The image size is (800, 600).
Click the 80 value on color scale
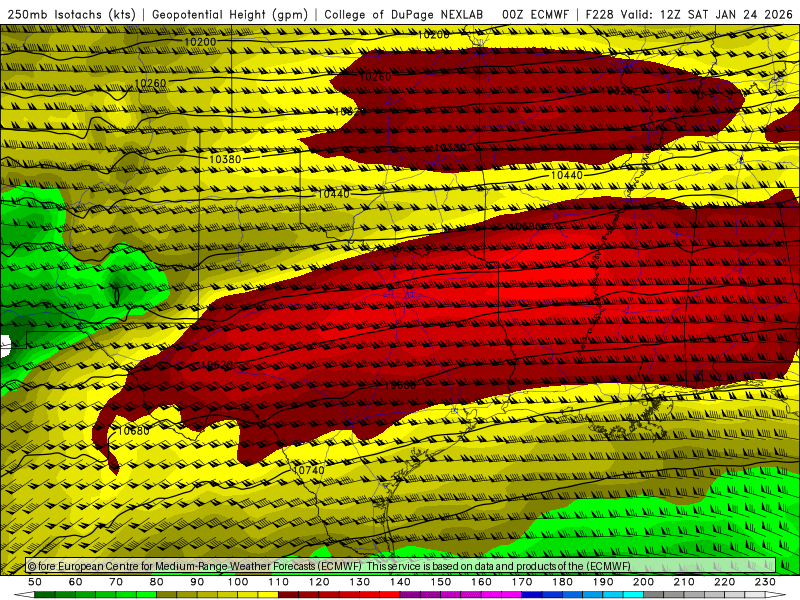pos(157,582)
